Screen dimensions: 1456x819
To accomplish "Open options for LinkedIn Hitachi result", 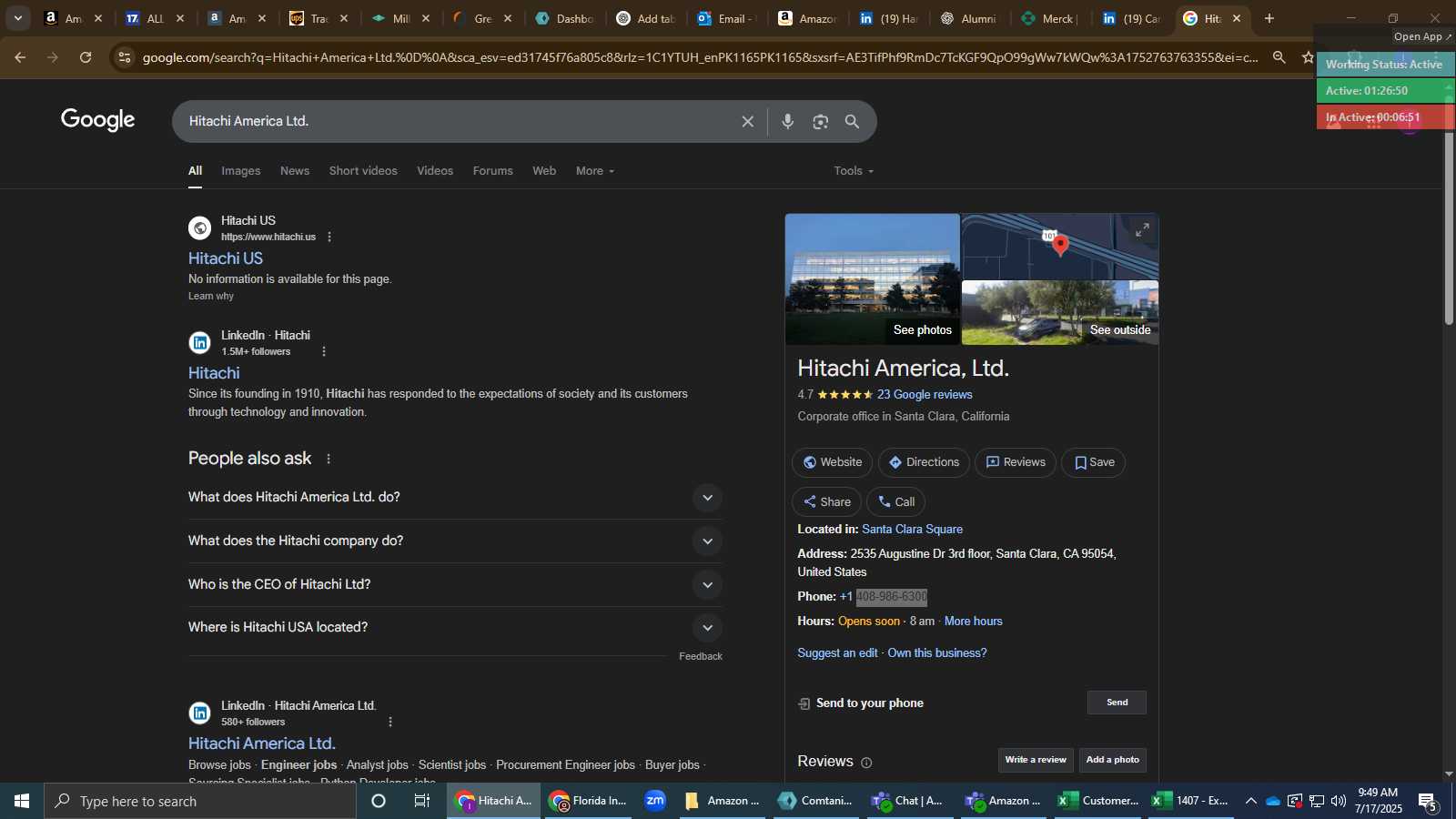I will pos(324,351).
